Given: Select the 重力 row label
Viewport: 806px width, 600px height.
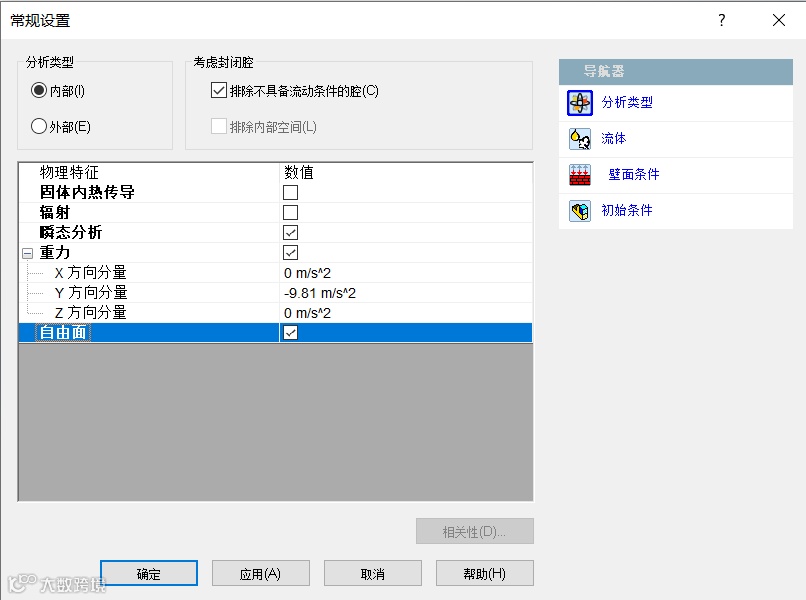Looking at the screenshot, I should (54, 252).
